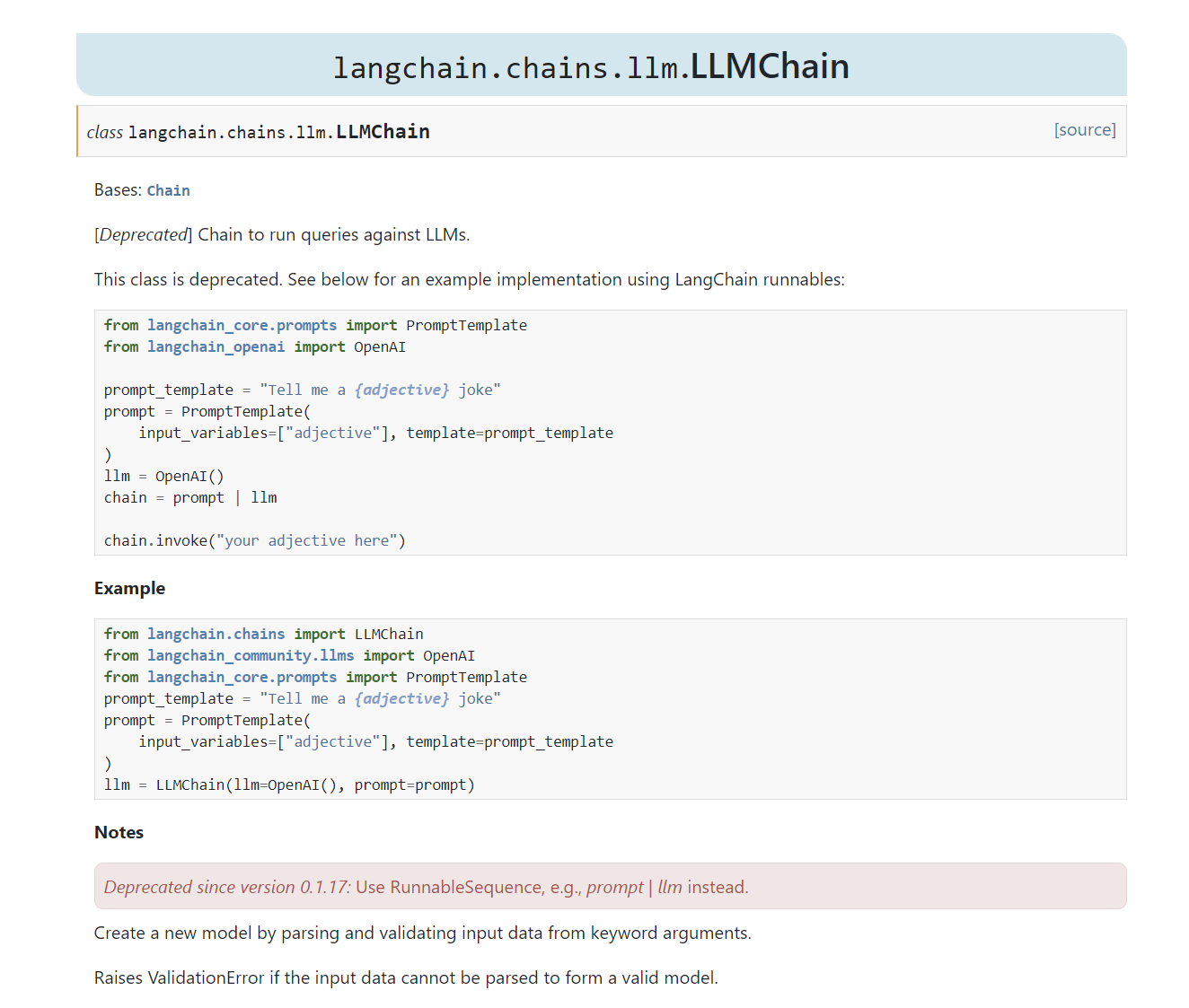Follow the Chain base class link

click(168, 190)
